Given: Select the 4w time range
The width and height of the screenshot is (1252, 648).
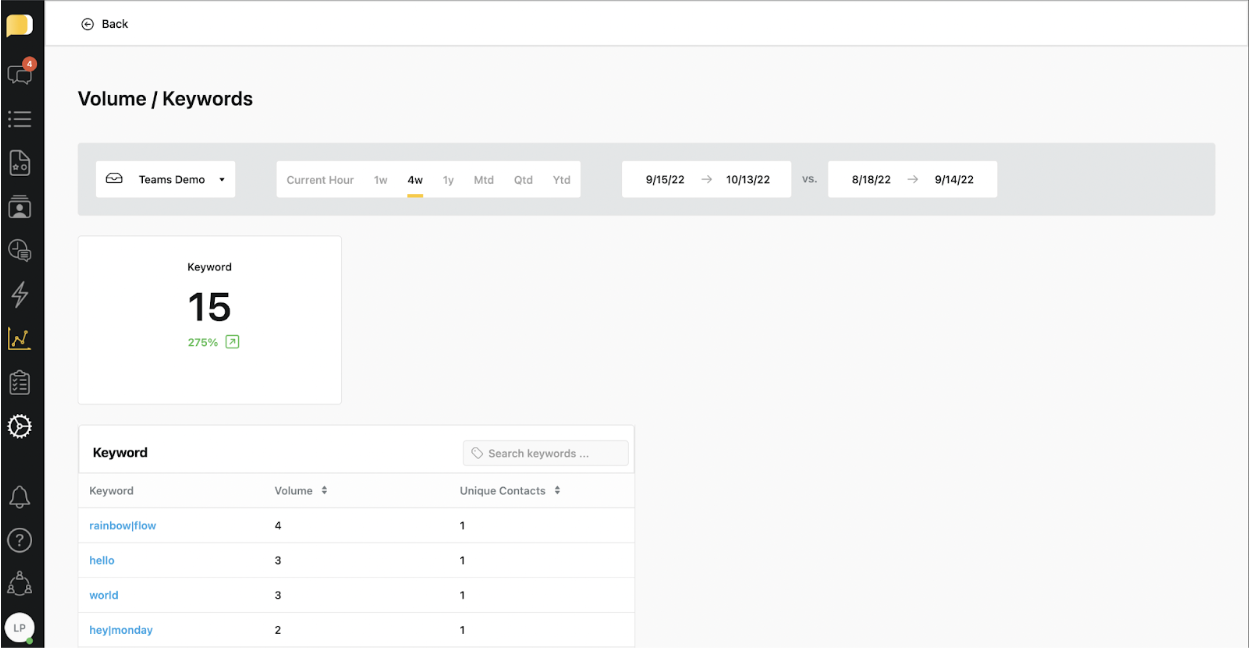Looking at the screenshot, I should coord(415,180).
